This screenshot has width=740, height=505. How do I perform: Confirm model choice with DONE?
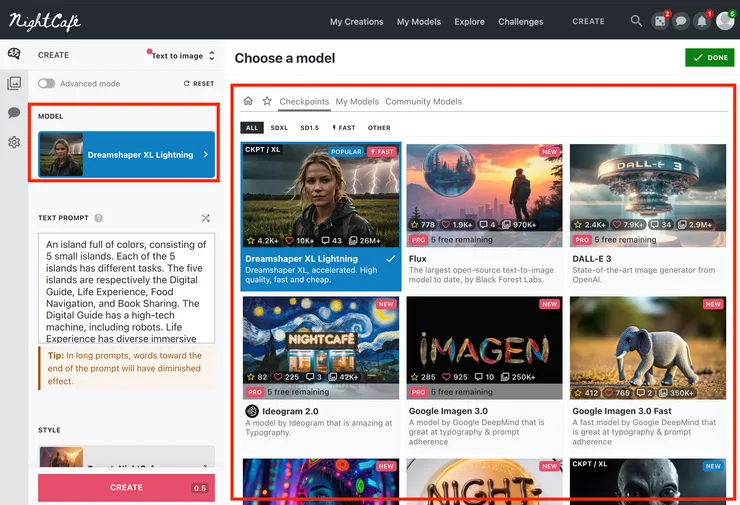709,58
